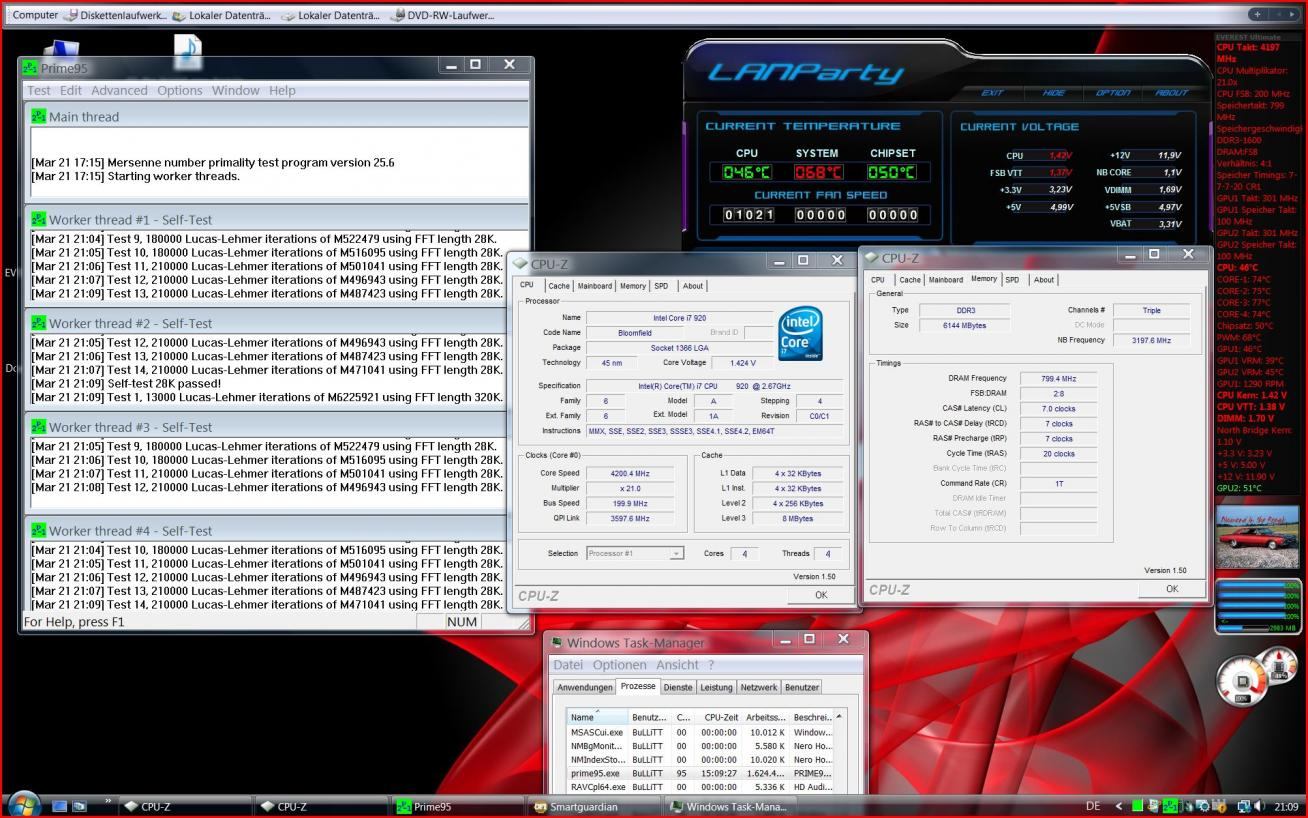The height and width of the screenshot is (818, 1308).
Task: Click the Prime95 title bar icon
Action: tap(30, 68)
